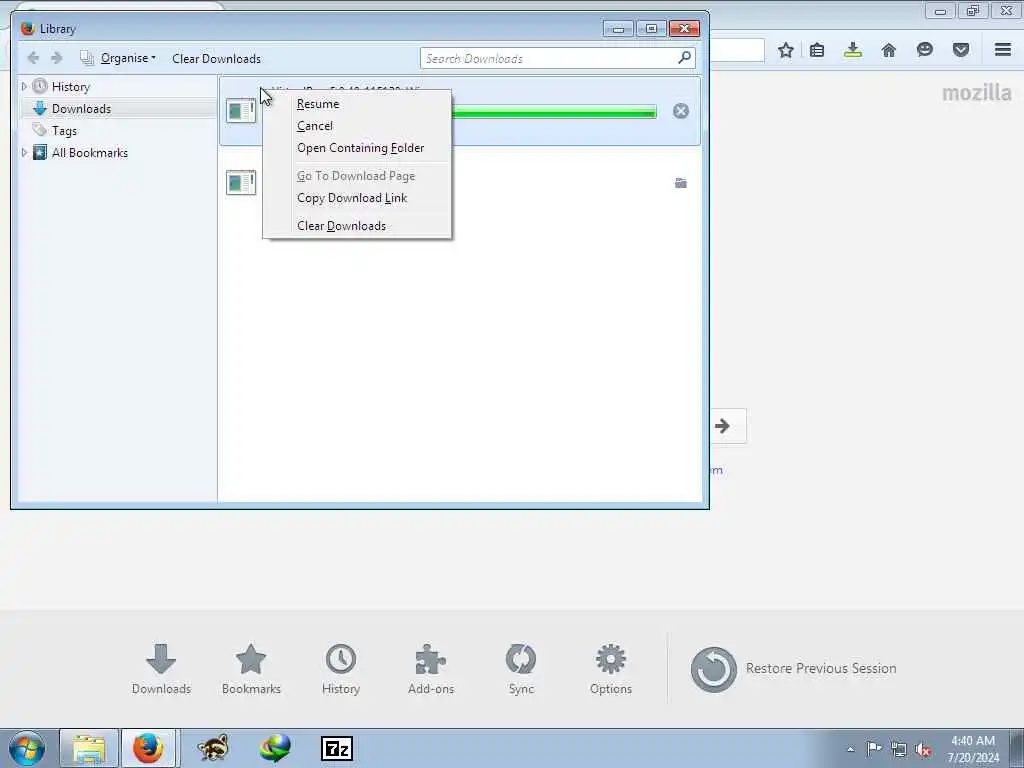Open Firefox bookmarks list icon
The width and height of the screenshot is (1024, 768).
click(817, 50)
